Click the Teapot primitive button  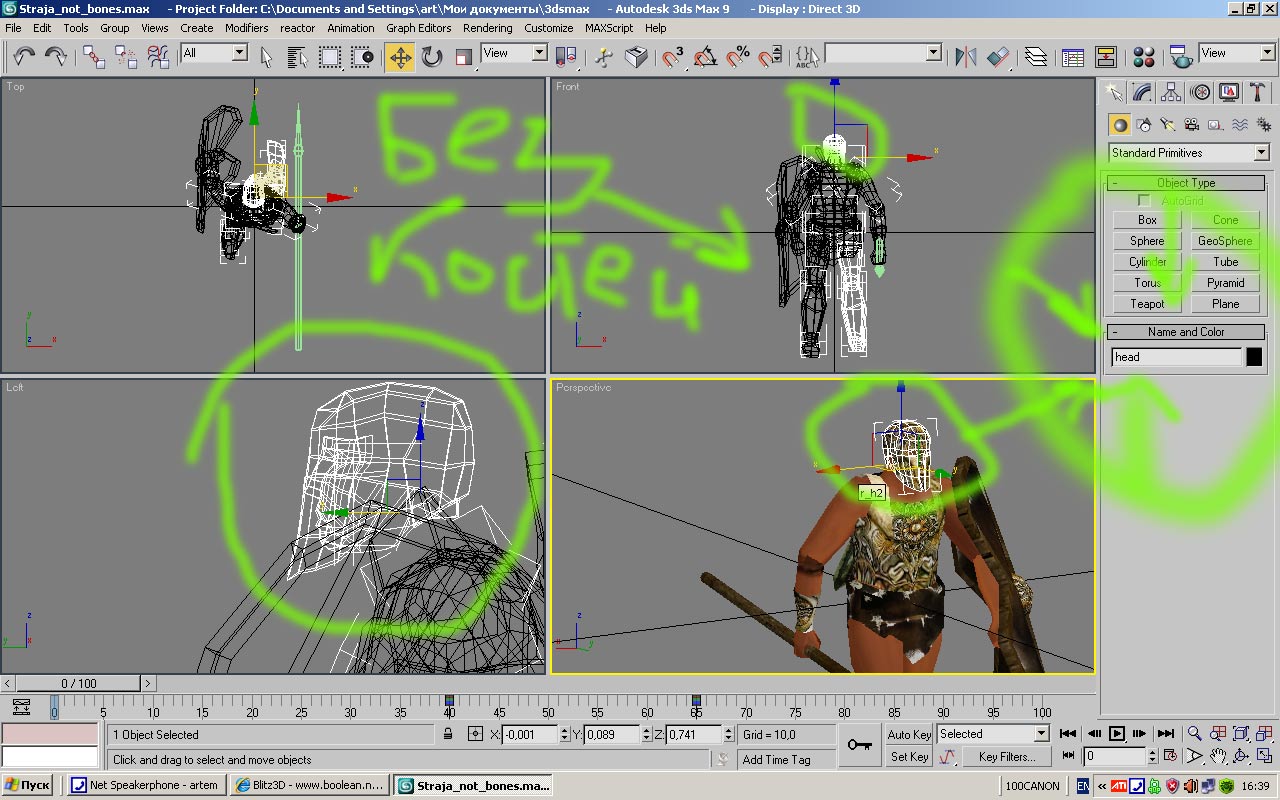click(x=1147, y=304)
